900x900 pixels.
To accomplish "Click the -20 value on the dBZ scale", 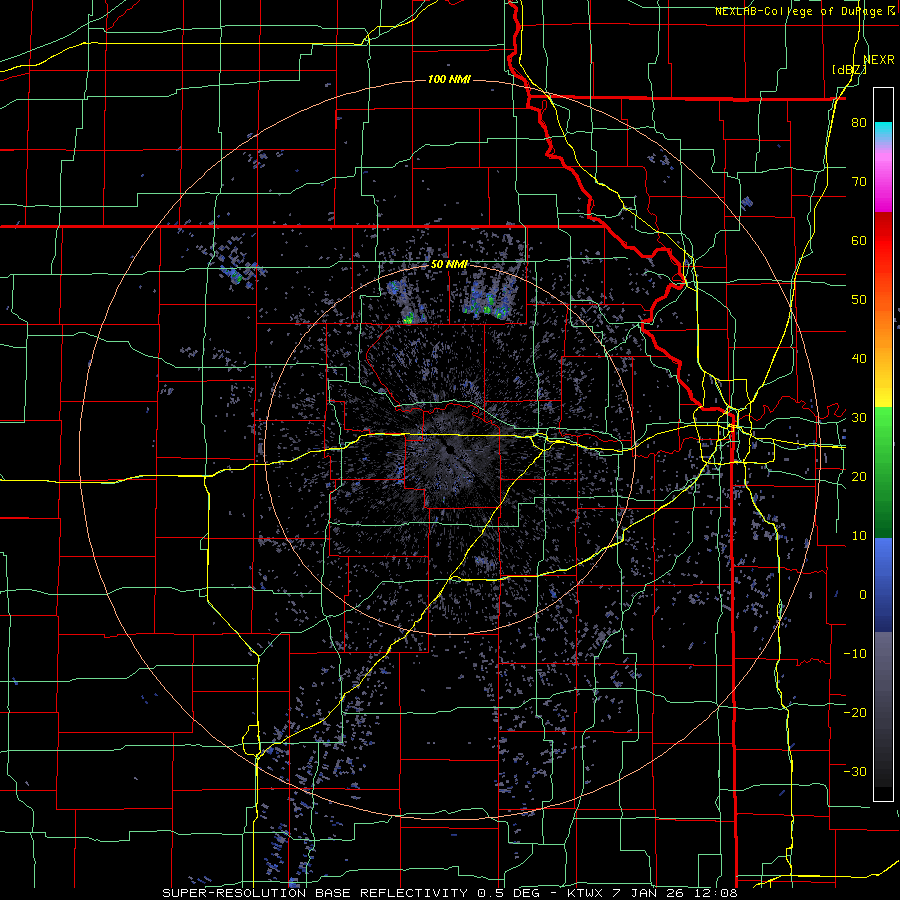I will tap(855, 712).
